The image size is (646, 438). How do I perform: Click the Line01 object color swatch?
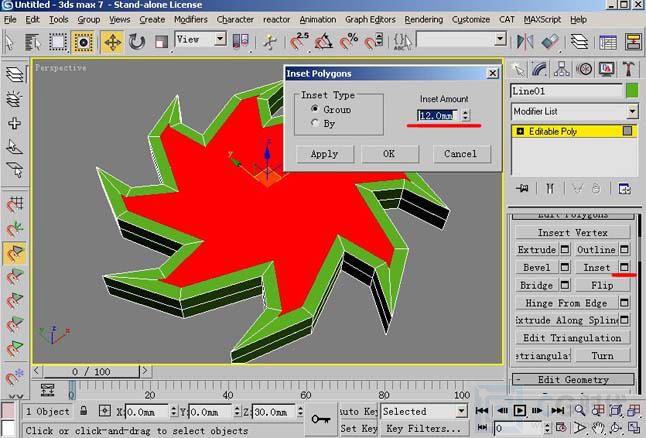point(632,91)
